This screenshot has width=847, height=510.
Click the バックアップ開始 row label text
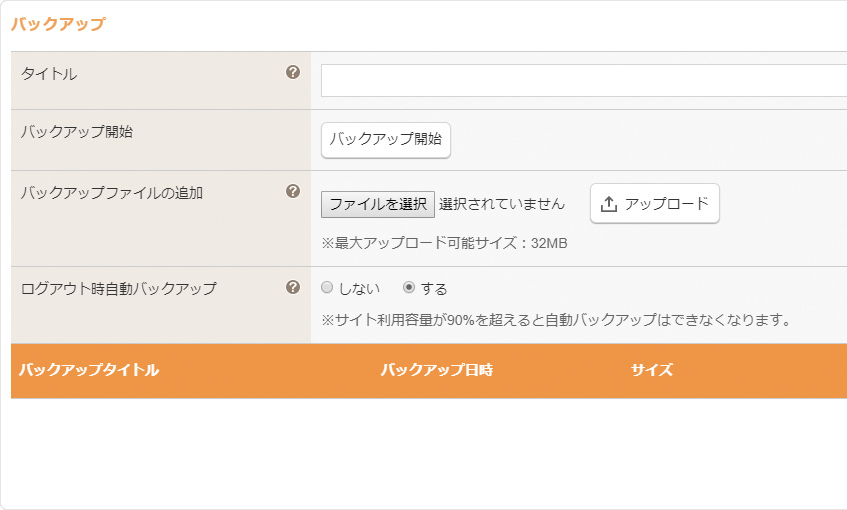click(77, 132)
